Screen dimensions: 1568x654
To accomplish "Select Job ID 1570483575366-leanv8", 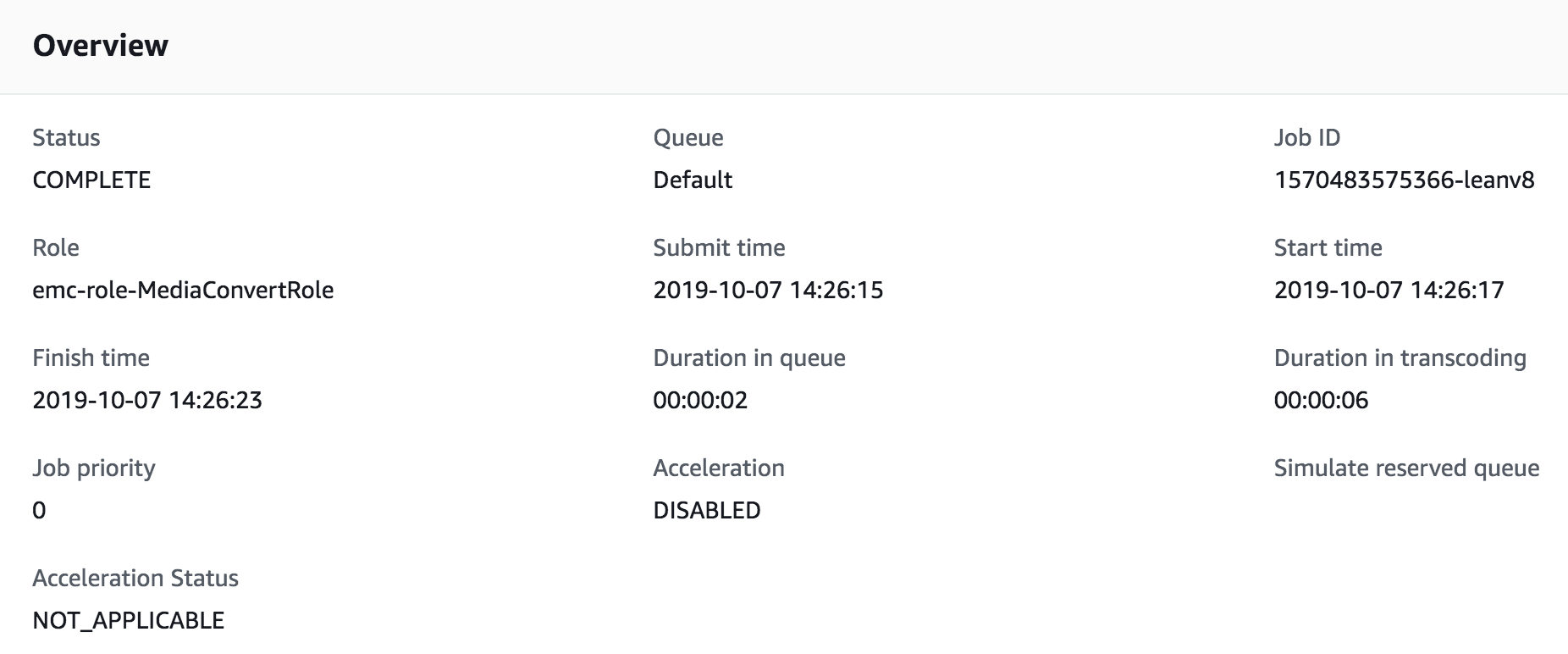I will [x=1404, y=180].
